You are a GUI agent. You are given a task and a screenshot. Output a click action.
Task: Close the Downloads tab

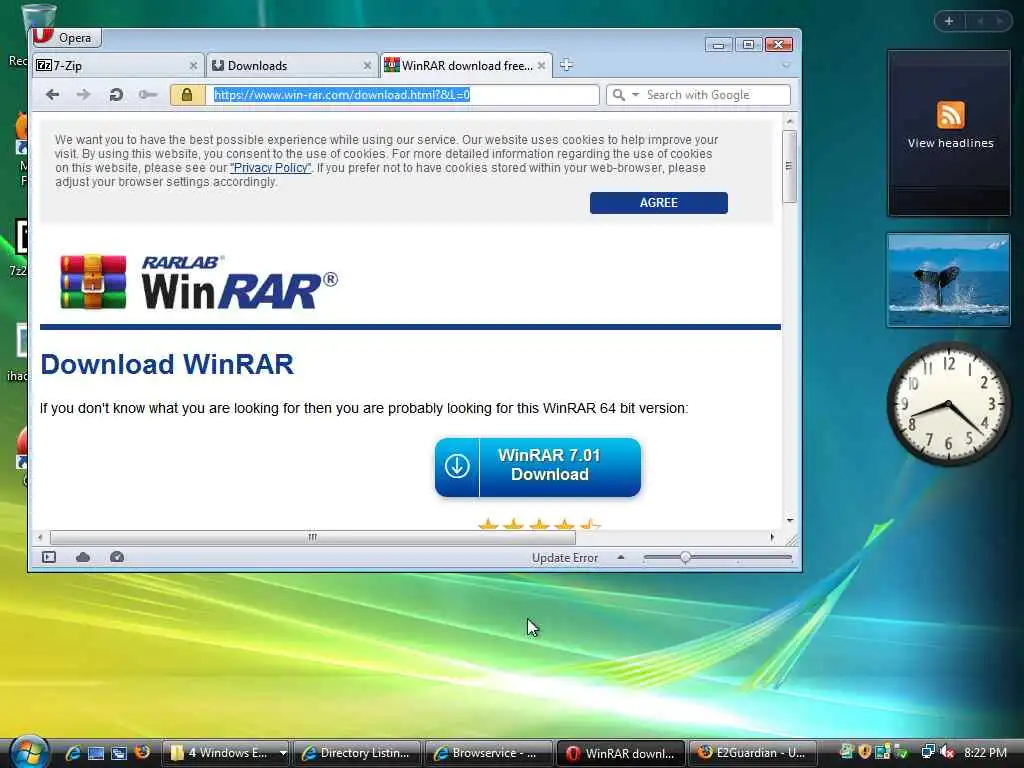367,65
